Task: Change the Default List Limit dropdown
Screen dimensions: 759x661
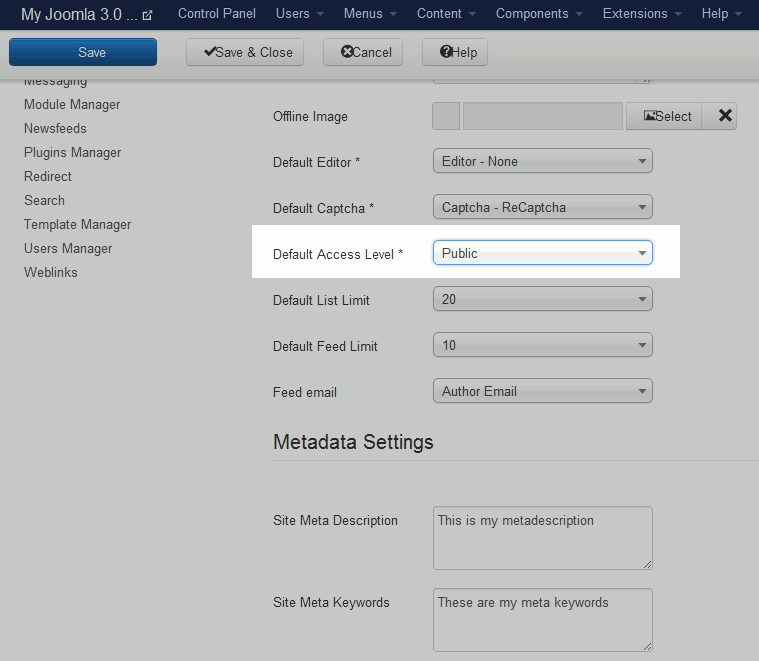Action: pyautogui.click(x=543, y=299)
